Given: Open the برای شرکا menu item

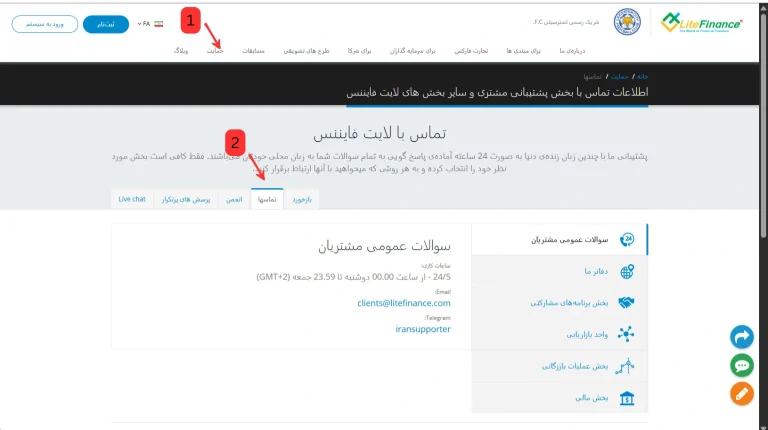Looking at the screenshot, I should [x=360, y=51].
